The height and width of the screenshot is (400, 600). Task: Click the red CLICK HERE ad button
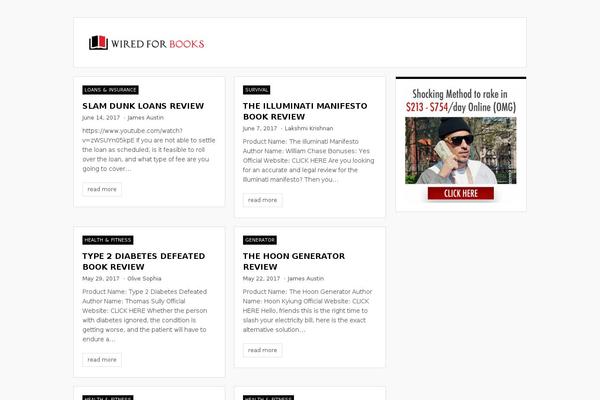(x=461, y=193)
